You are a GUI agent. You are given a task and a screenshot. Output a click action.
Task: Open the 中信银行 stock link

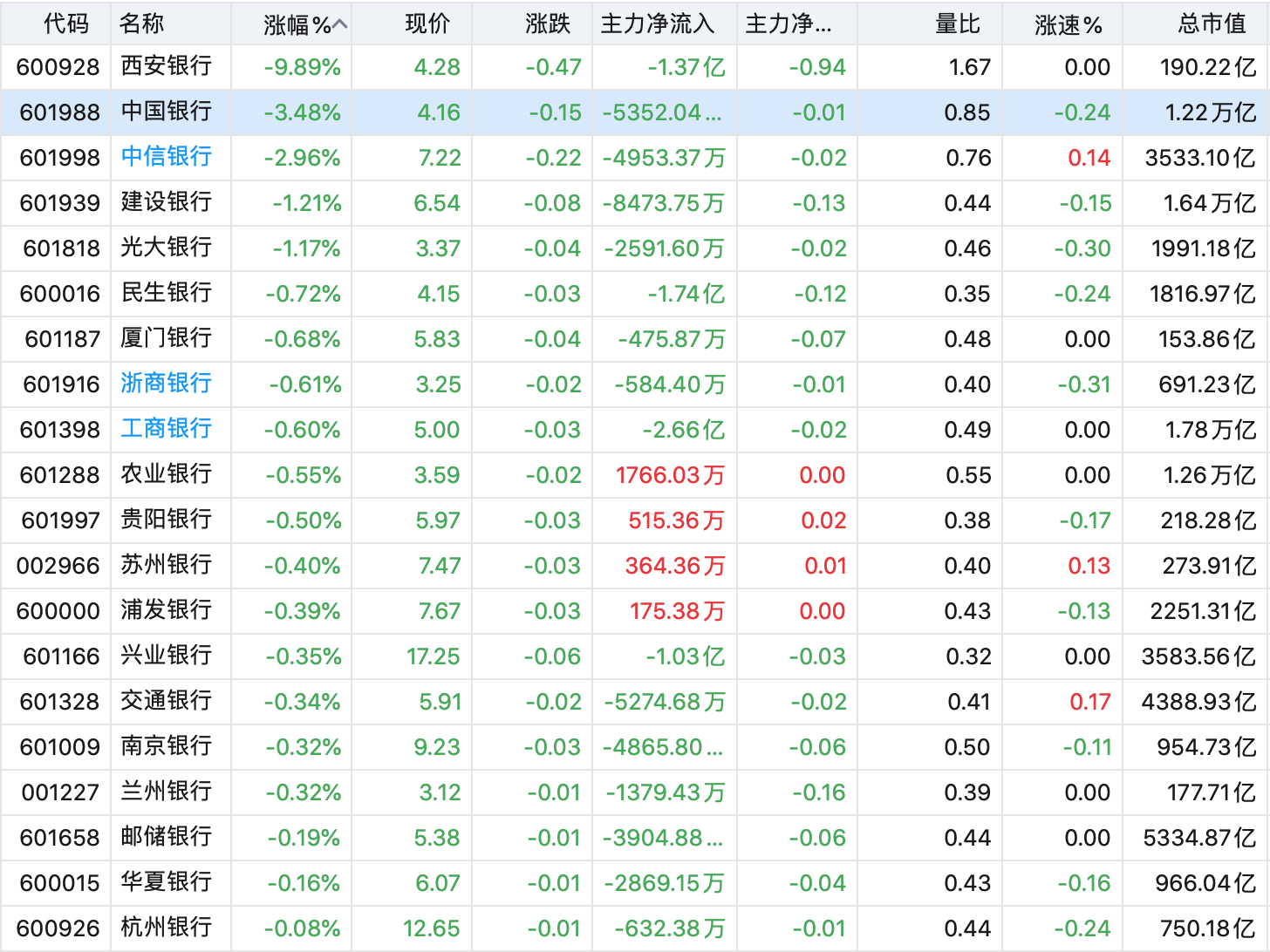(x=166, y=157)
